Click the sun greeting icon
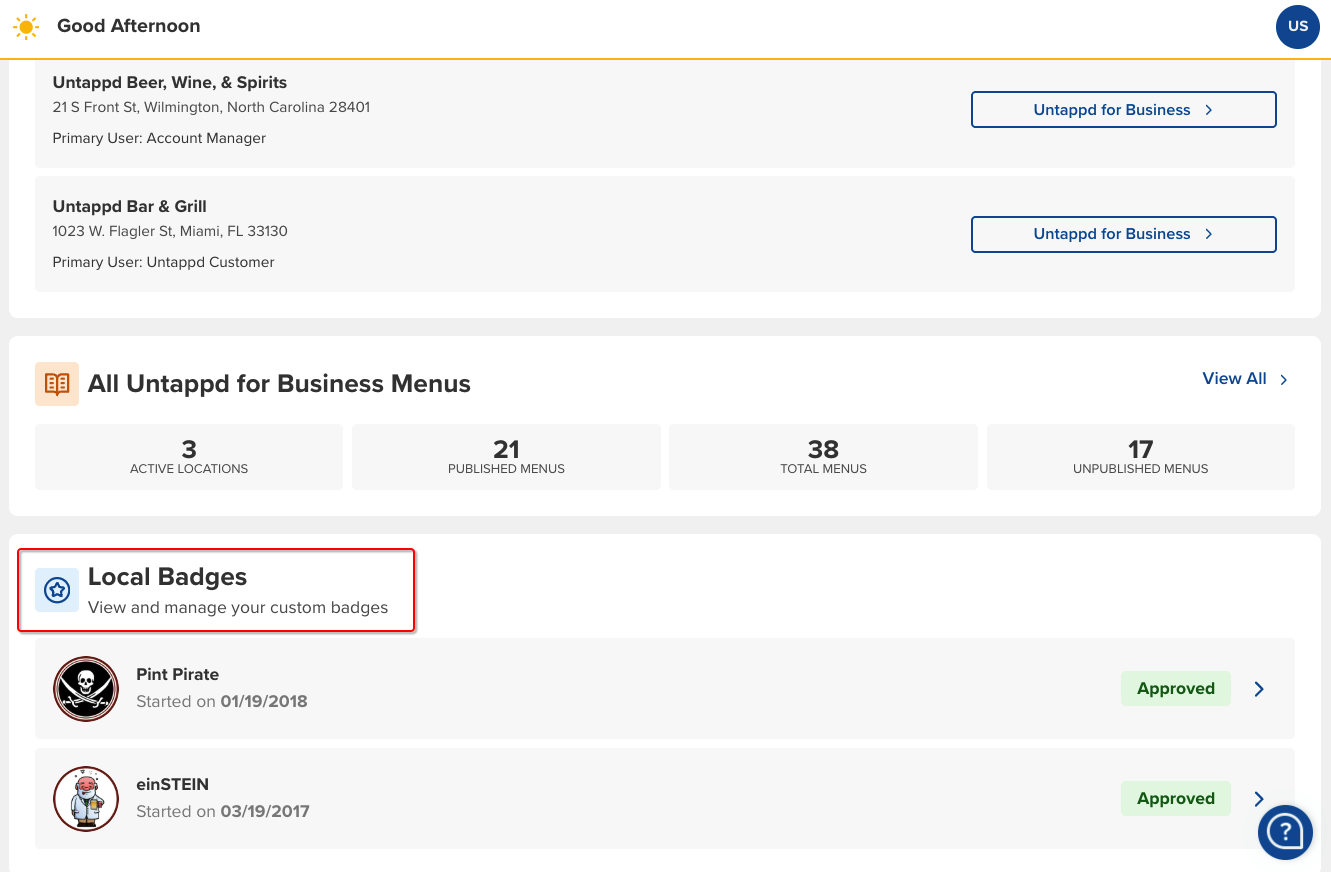Screen dimensions: 1331x872 pos(26,27)
